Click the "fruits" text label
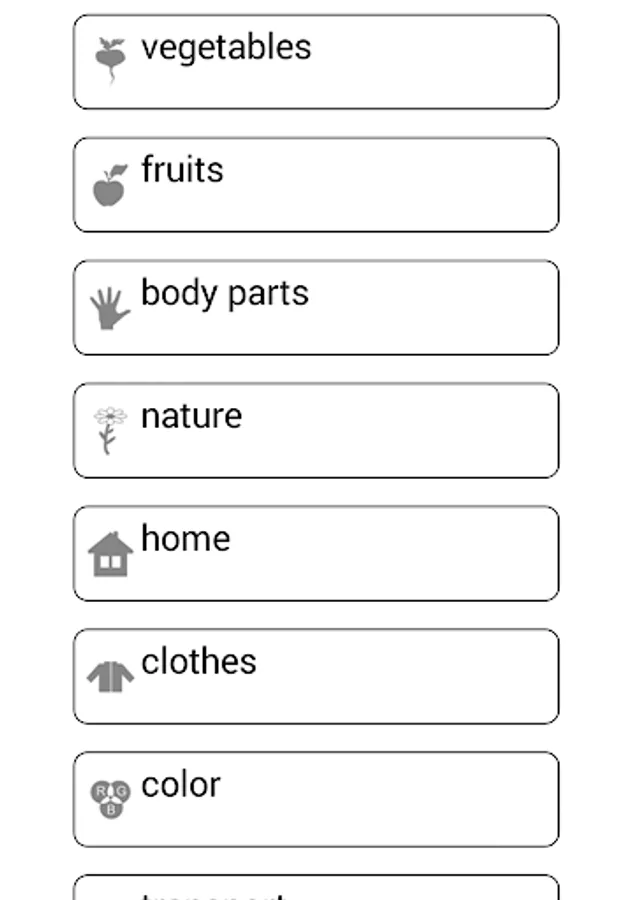This screenshot has height=900, width=633. [182, 170]
